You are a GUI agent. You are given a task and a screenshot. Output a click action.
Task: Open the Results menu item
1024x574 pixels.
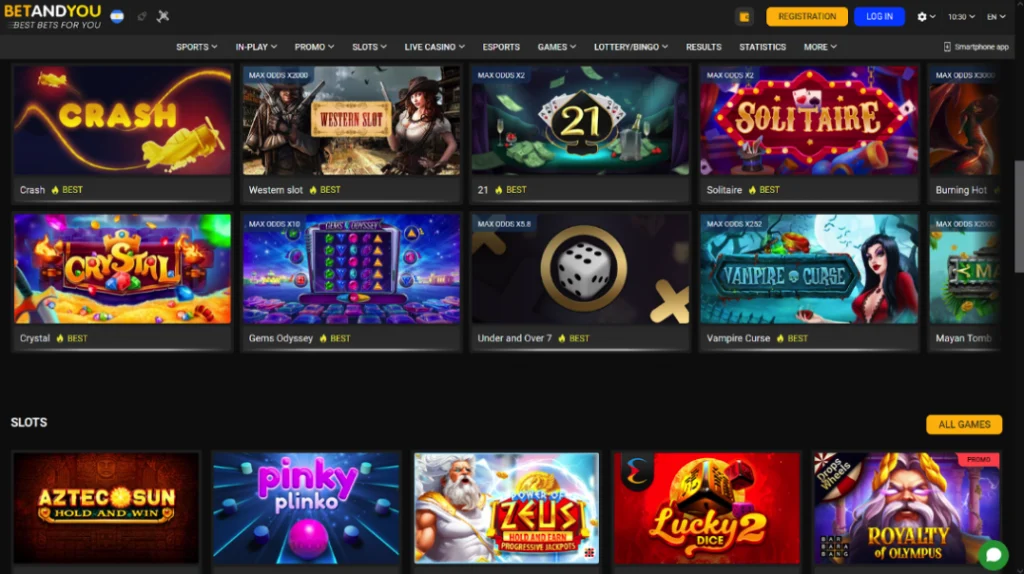coord(703,47)
